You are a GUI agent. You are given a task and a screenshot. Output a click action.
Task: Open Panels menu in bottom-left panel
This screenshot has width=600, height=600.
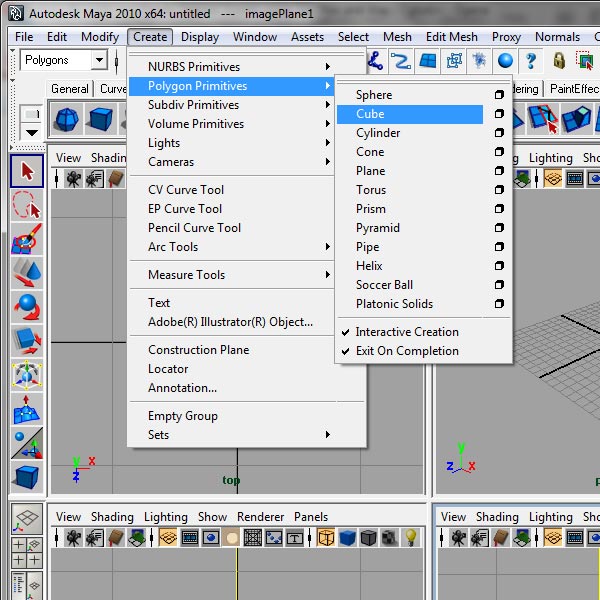[311, 517]
